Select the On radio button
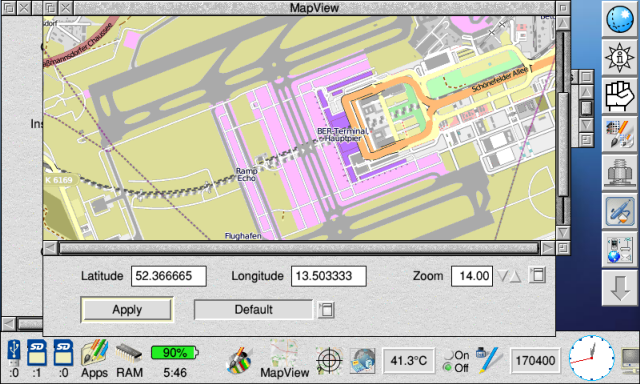Image resolution: width=640 pixels, height=384 pixels. point(448,355)
